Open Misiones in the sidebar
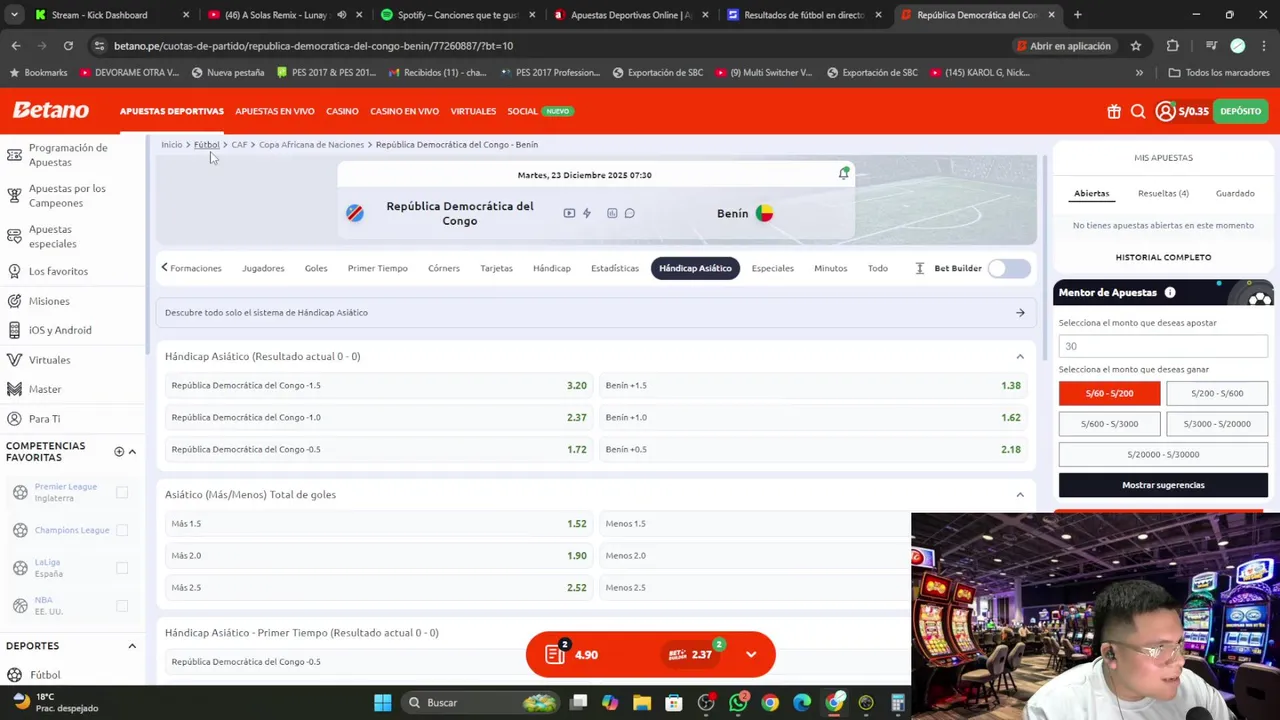The image size is (1280, 720). pos(49,301)
